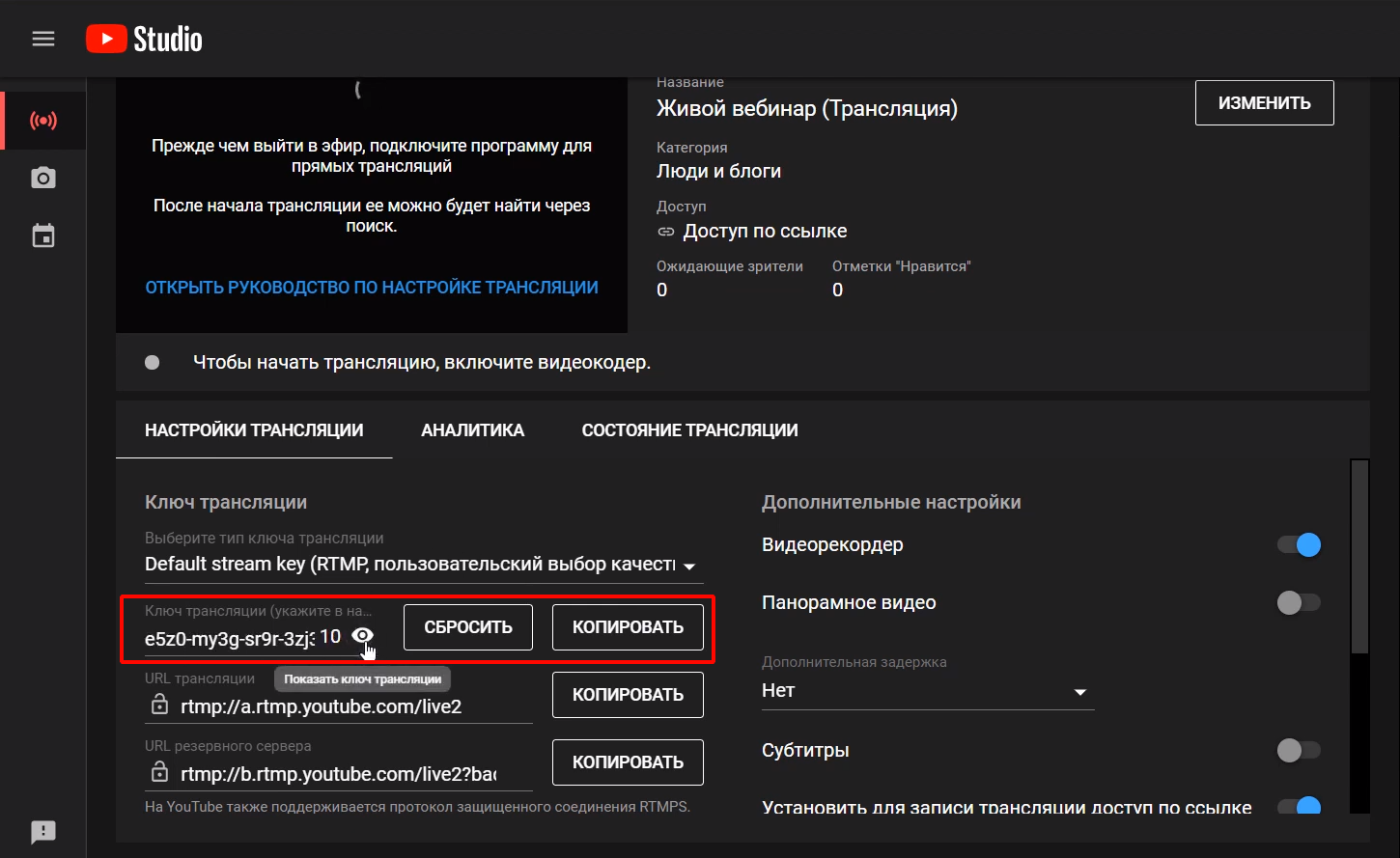This screenshot has width=1400, height=858.
Task: Switch to the Аналитика tab
Action: pos(472,430)
